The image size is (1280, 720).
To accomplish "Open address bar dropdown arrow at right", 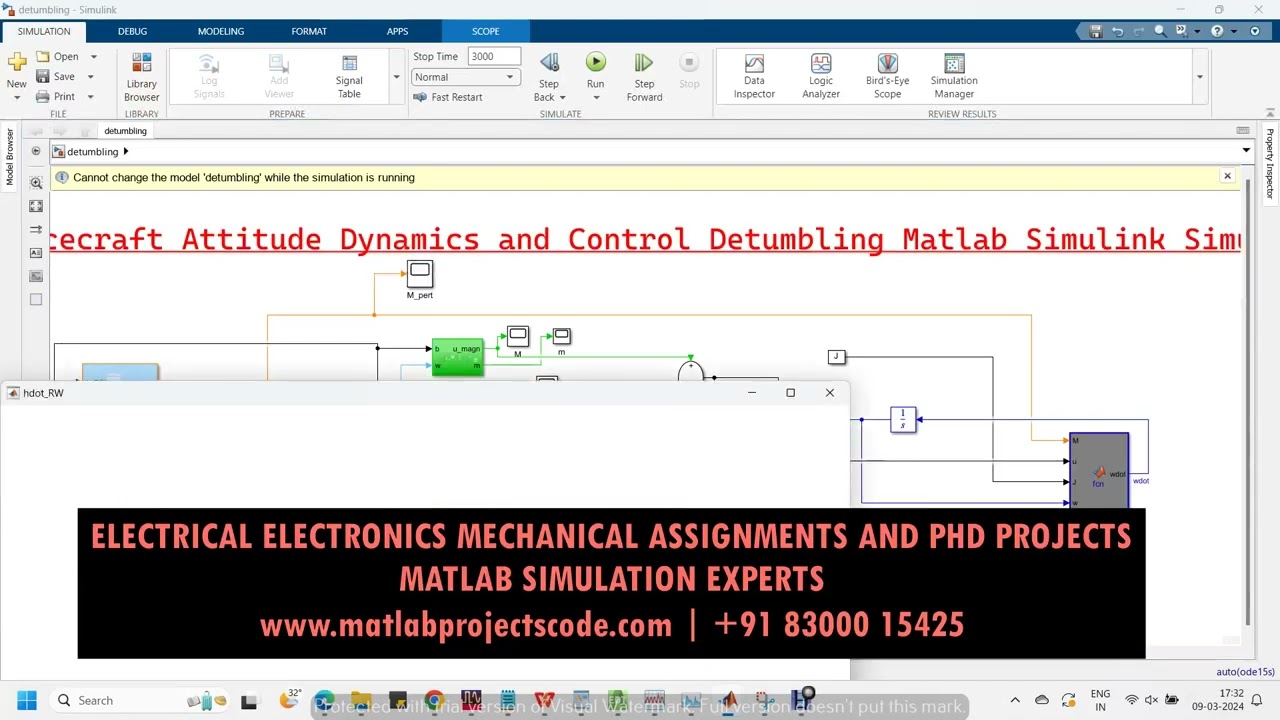I will (x=1246, y=151).
